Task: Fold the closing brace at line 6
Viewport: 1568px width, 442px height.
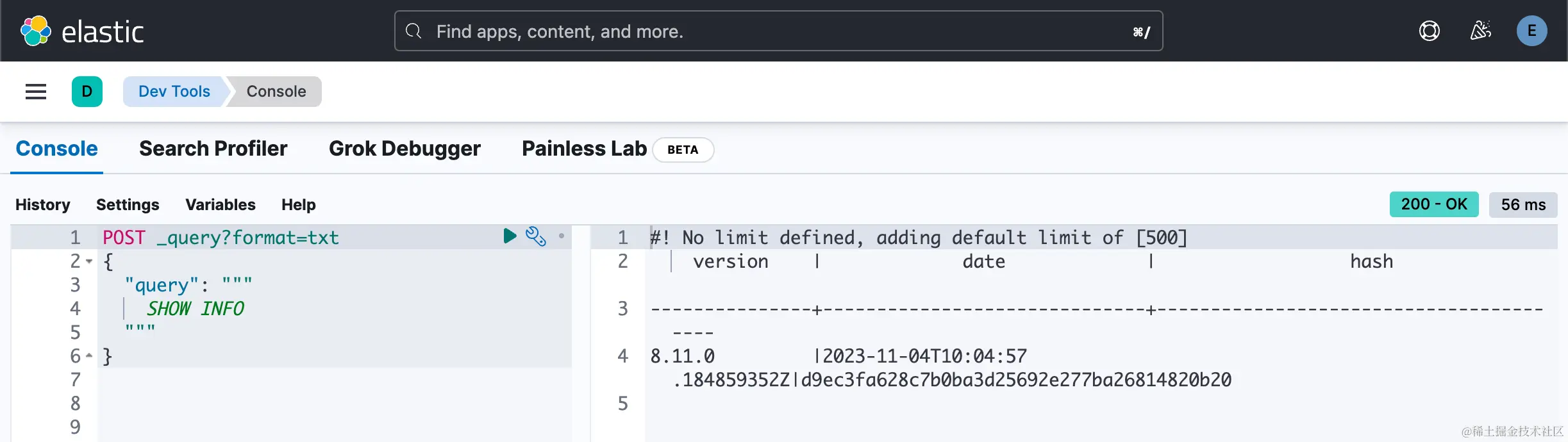Action: 89,356
